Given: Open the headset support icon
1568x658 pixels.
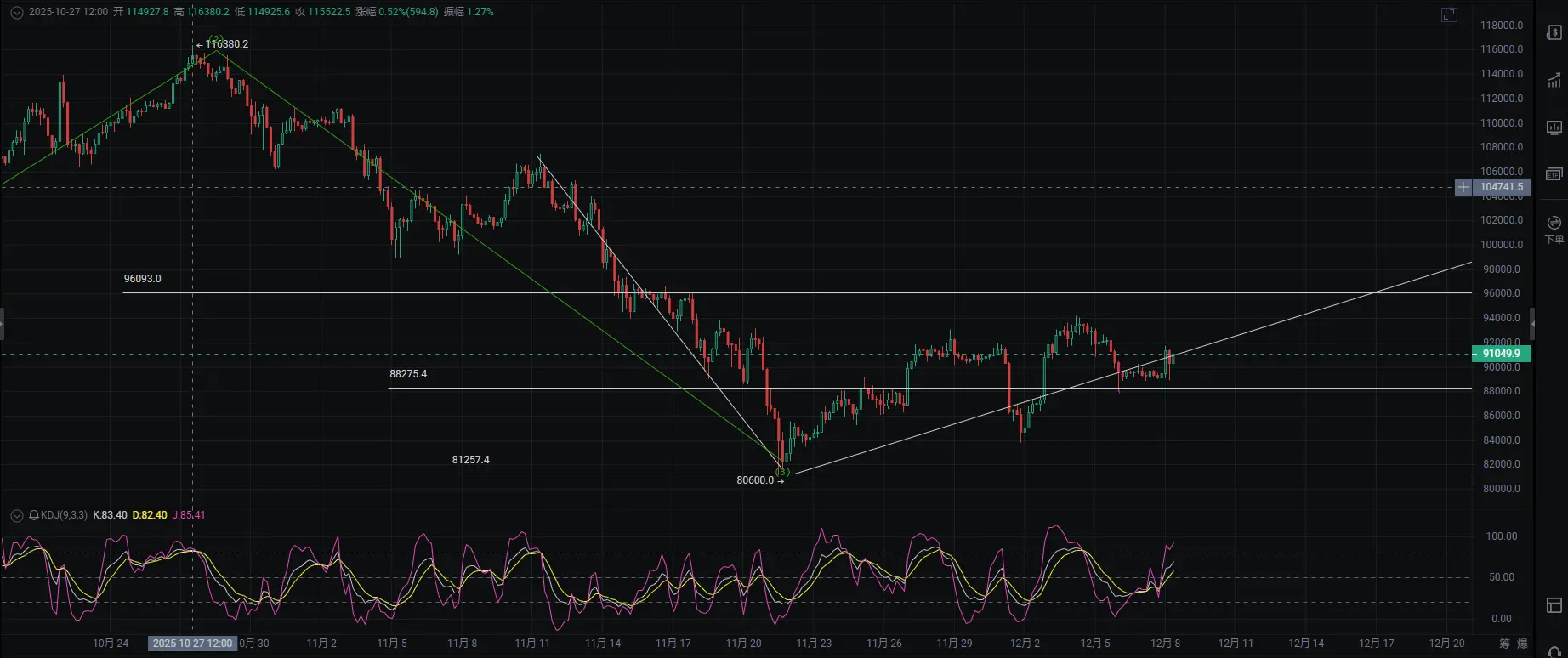Looking at the screenshot, I should [x=1554, y=652].
